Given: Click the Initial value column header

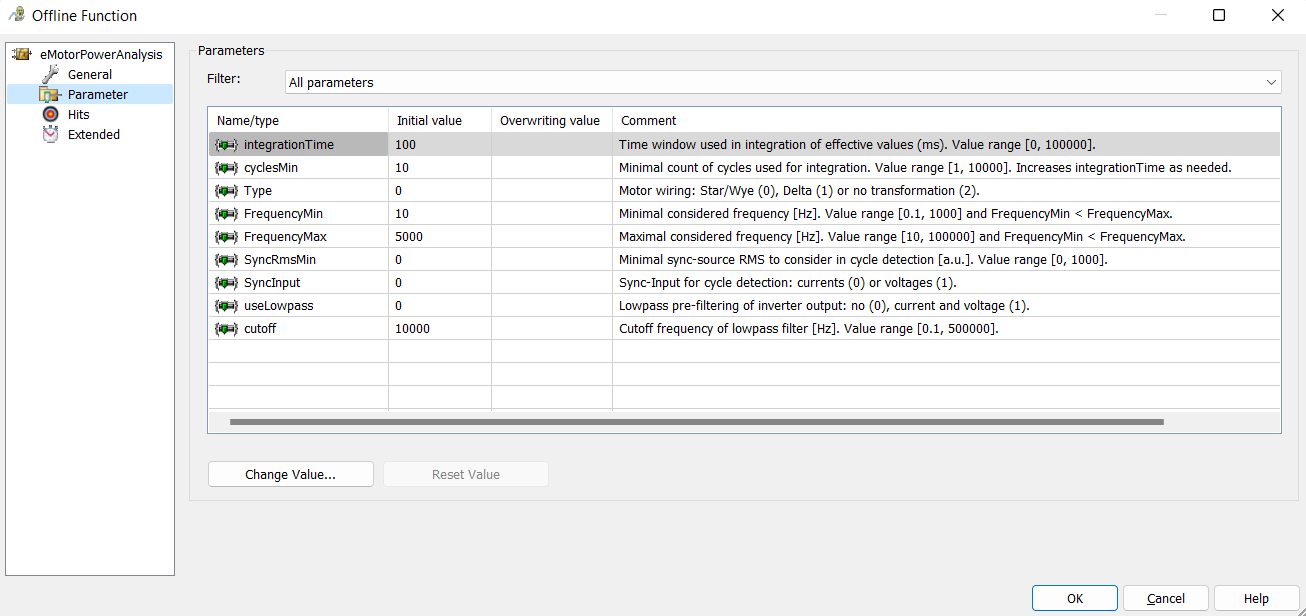Looking at the screenshot, I should click(x=440, y=120).
